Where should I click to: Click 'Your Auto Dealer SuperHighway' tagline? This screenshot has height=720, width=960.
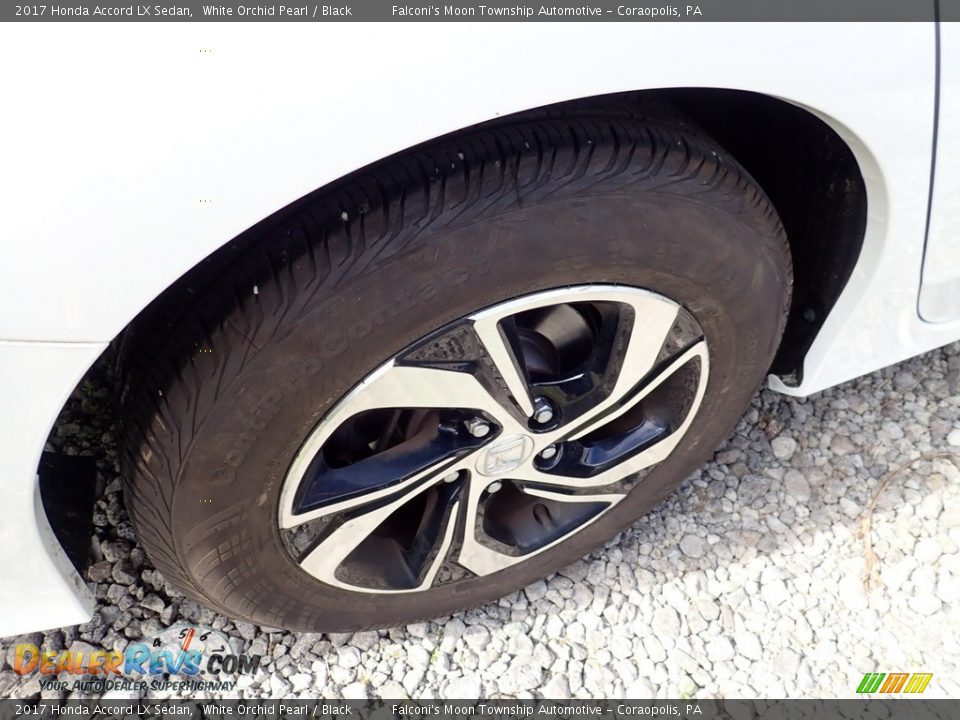(x=137, y=685)
